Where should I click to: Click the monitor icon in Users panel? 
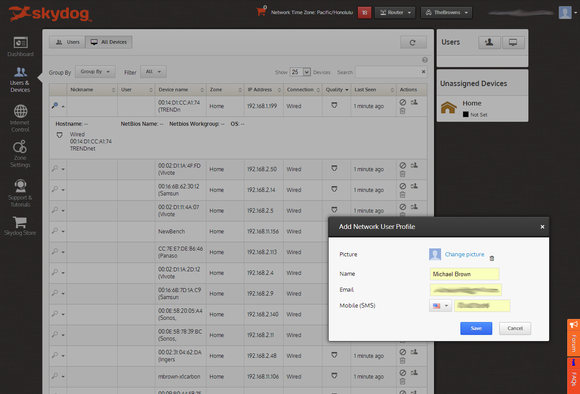coord(513,43)
